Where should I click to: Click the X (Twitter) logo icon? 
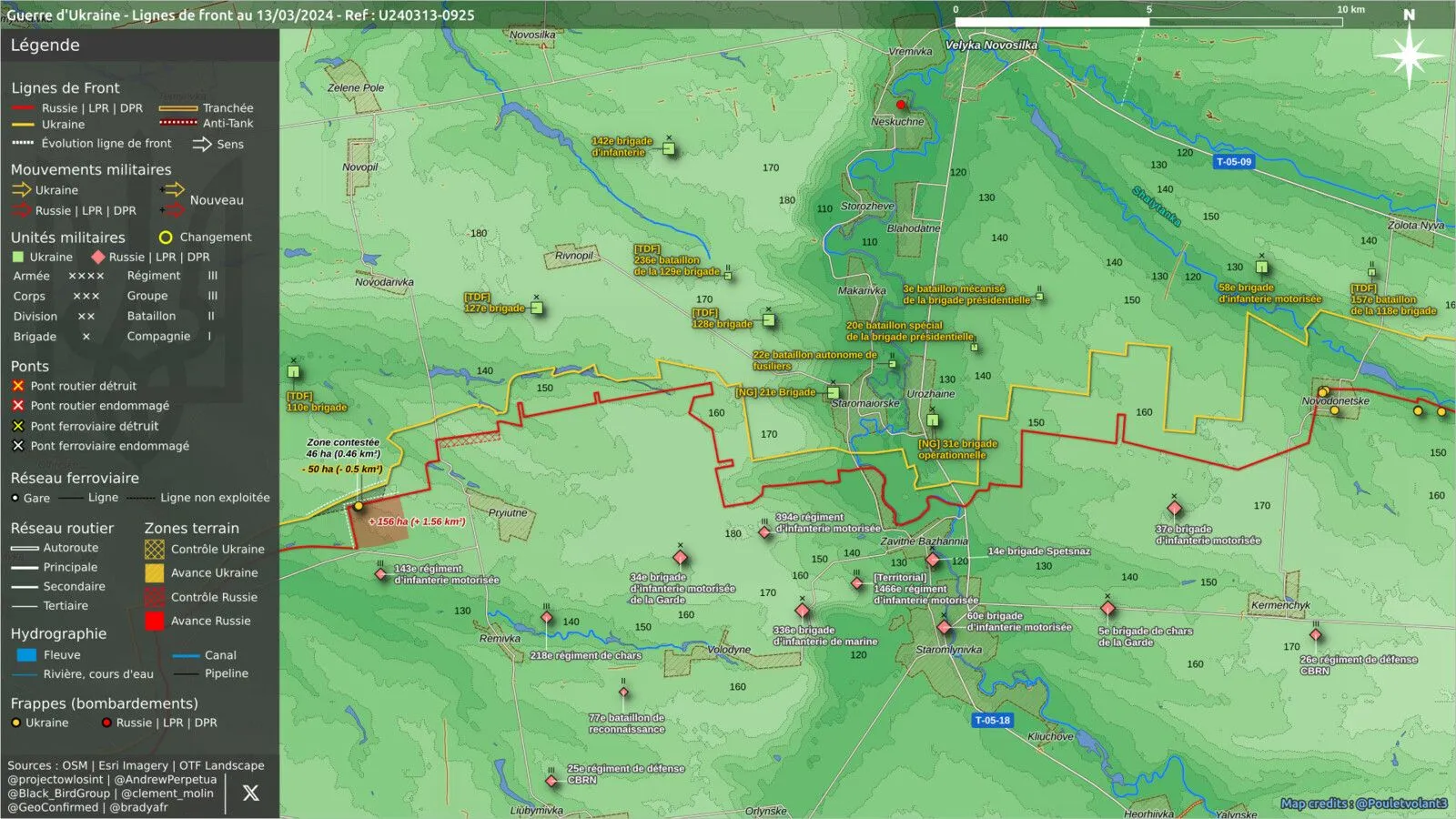click(251, 793)
